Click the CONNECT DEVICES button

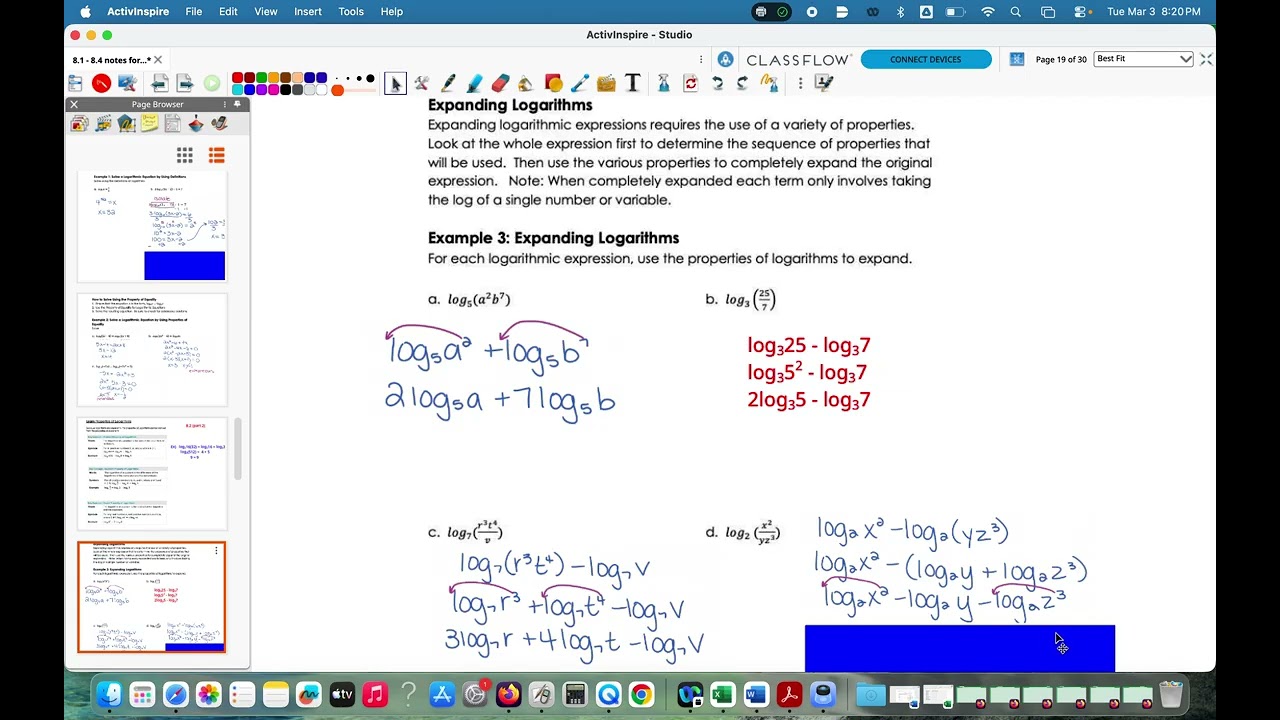point(926,59)
